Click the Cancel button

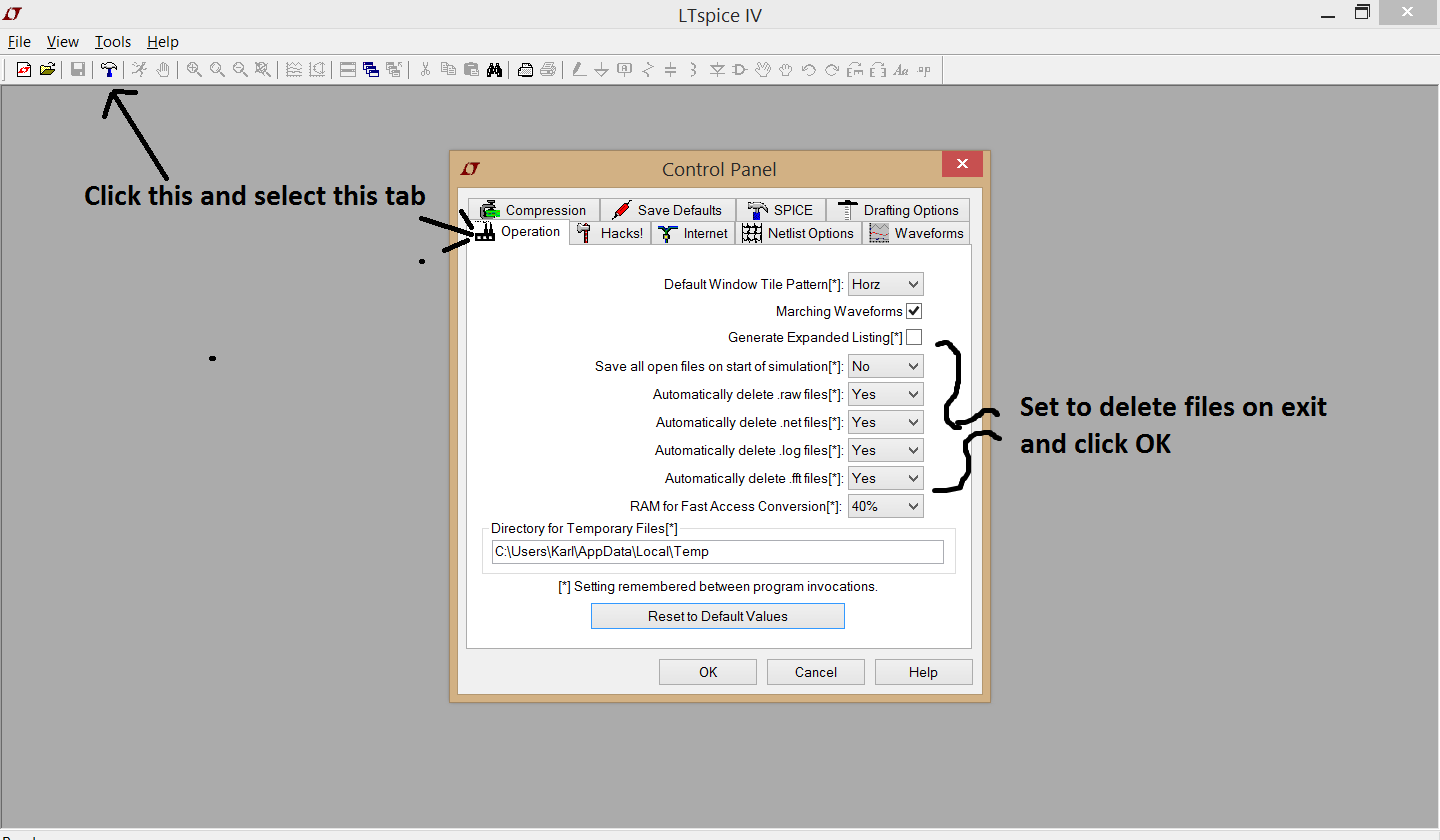[x=816, y=672]
